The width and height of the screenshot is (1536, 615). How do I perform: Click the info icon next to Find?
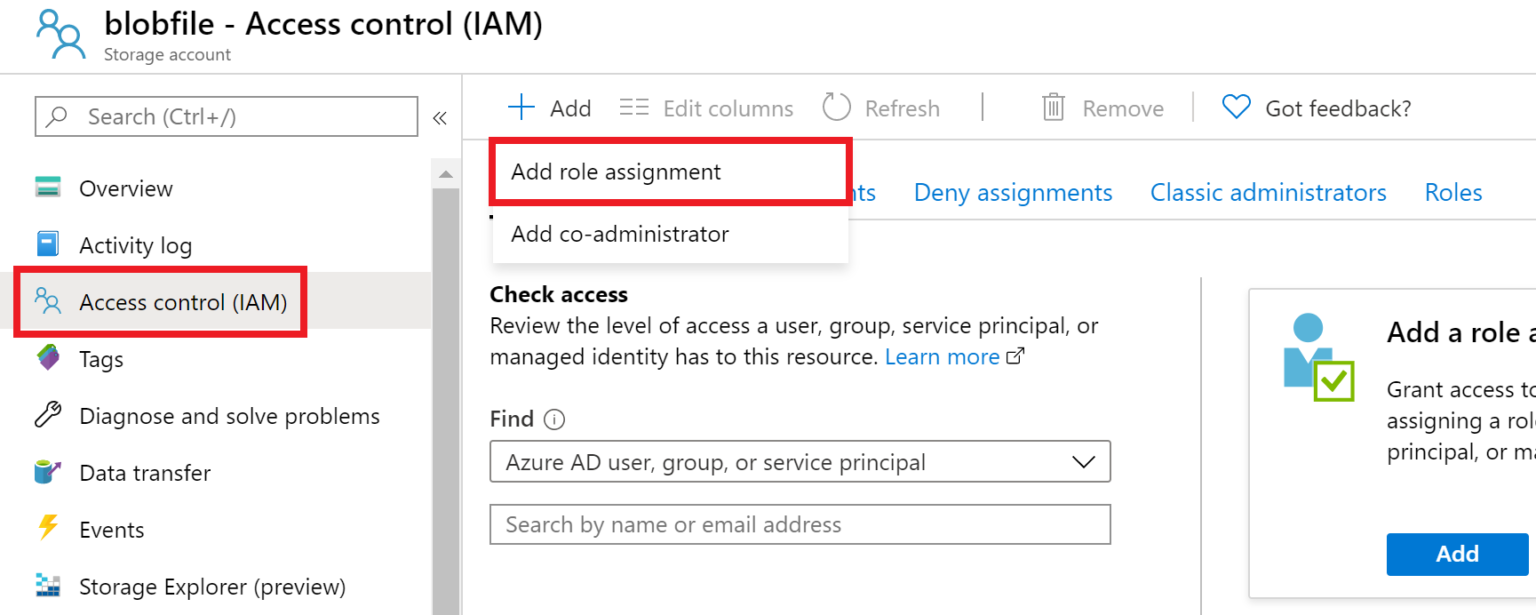(554, 420)
